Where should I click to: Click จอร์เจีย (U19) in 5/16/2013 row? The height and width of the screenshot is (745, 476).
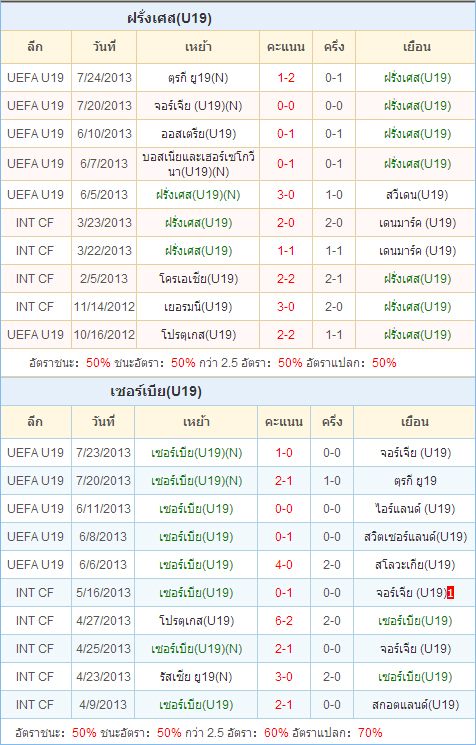411,593
